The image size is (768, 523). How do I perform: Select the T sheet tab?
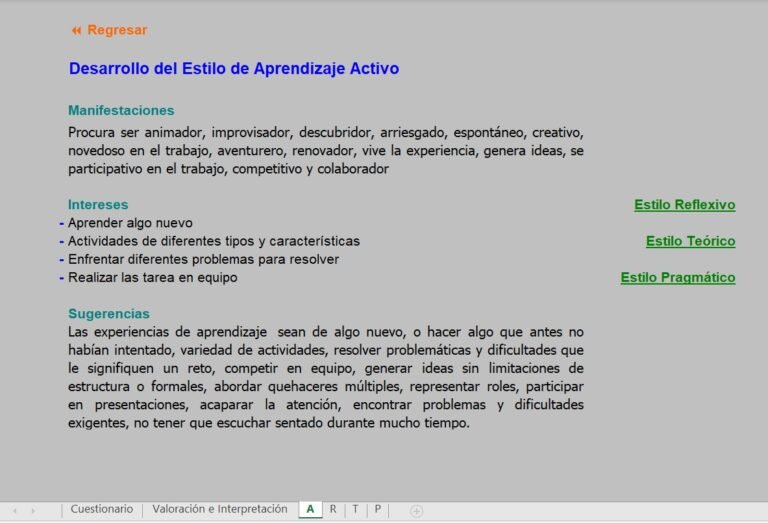tap(356, 509)
